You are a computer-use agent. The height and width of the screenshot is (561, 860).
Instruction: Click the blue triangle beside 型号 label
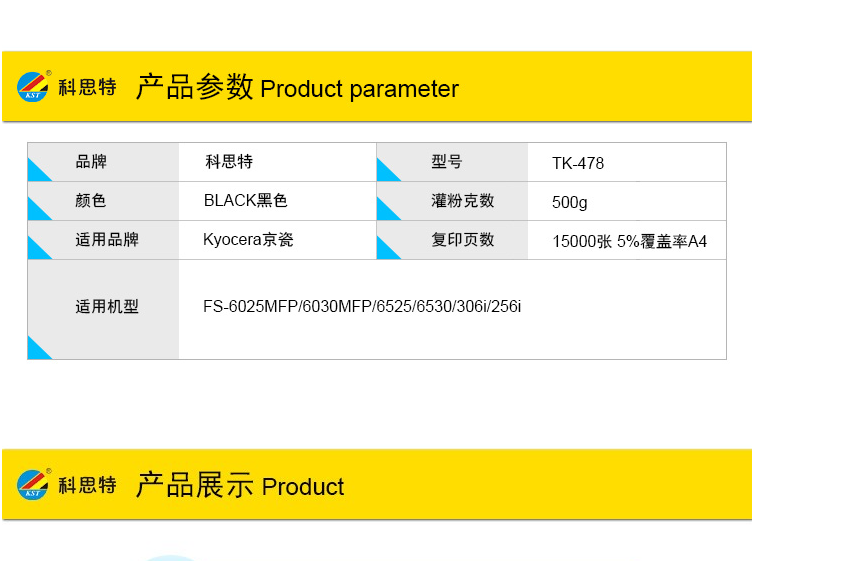click(x=389, y=170)
